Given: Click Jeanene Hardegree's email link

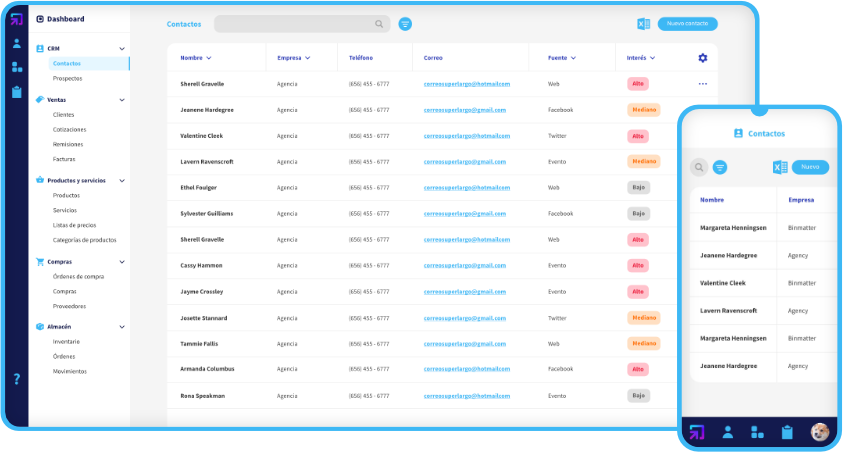Looking at the screenshot, I should tap(466, 110).
